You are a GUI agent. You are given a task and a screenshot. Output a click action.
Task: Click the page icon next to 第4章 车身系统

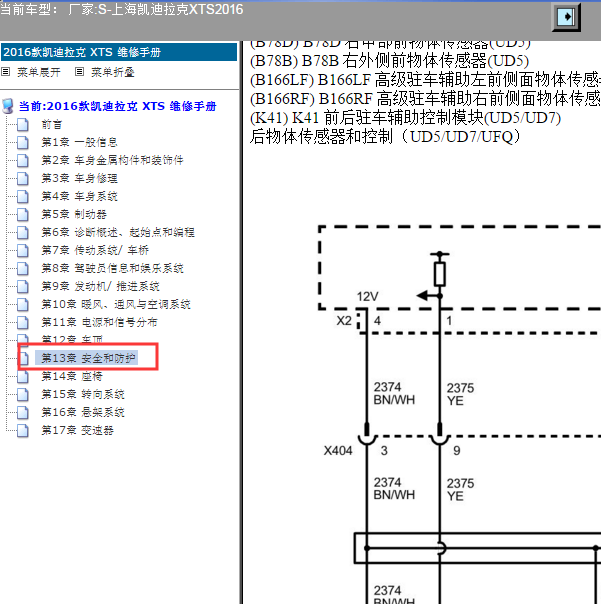(x=23, y=196)
